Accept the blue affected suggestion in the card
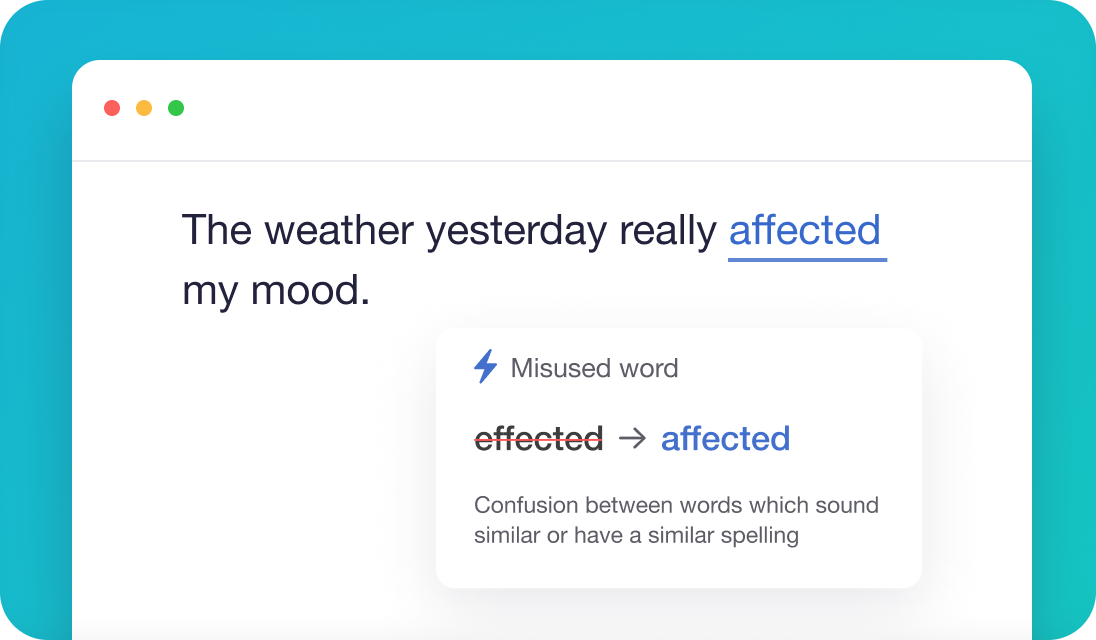 [x=725, y=438]
